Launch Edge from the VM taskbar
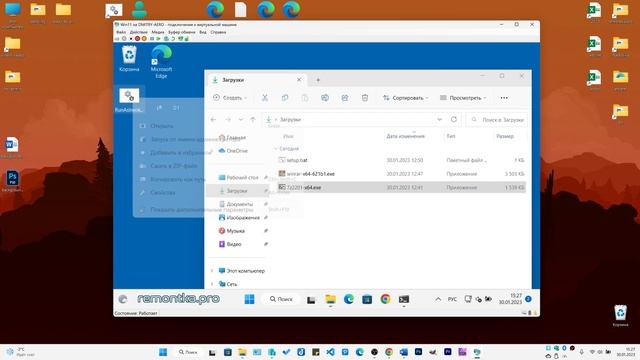 [349, 299]
